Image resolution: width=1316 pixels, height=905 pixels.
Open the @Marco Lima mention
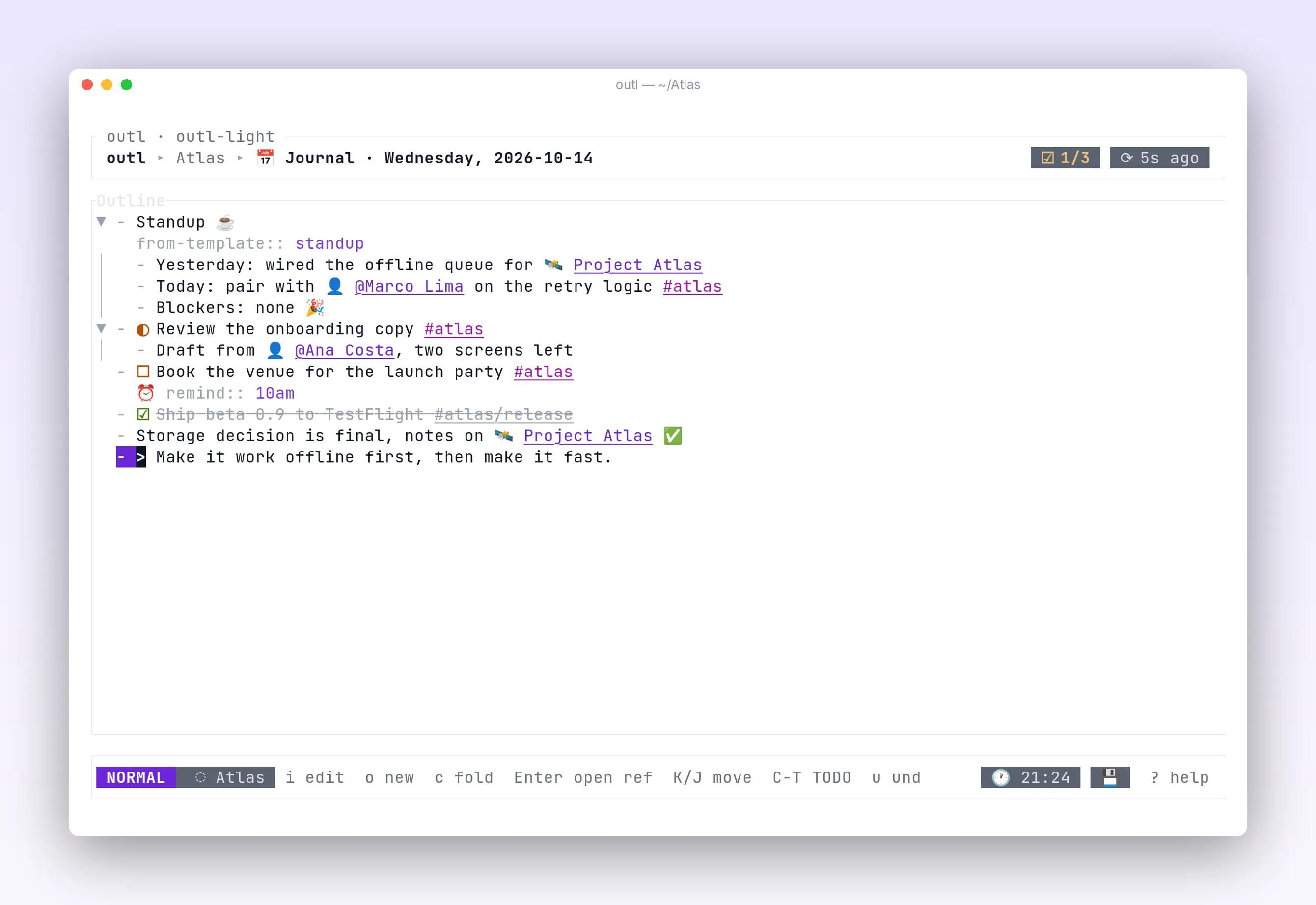409,286
